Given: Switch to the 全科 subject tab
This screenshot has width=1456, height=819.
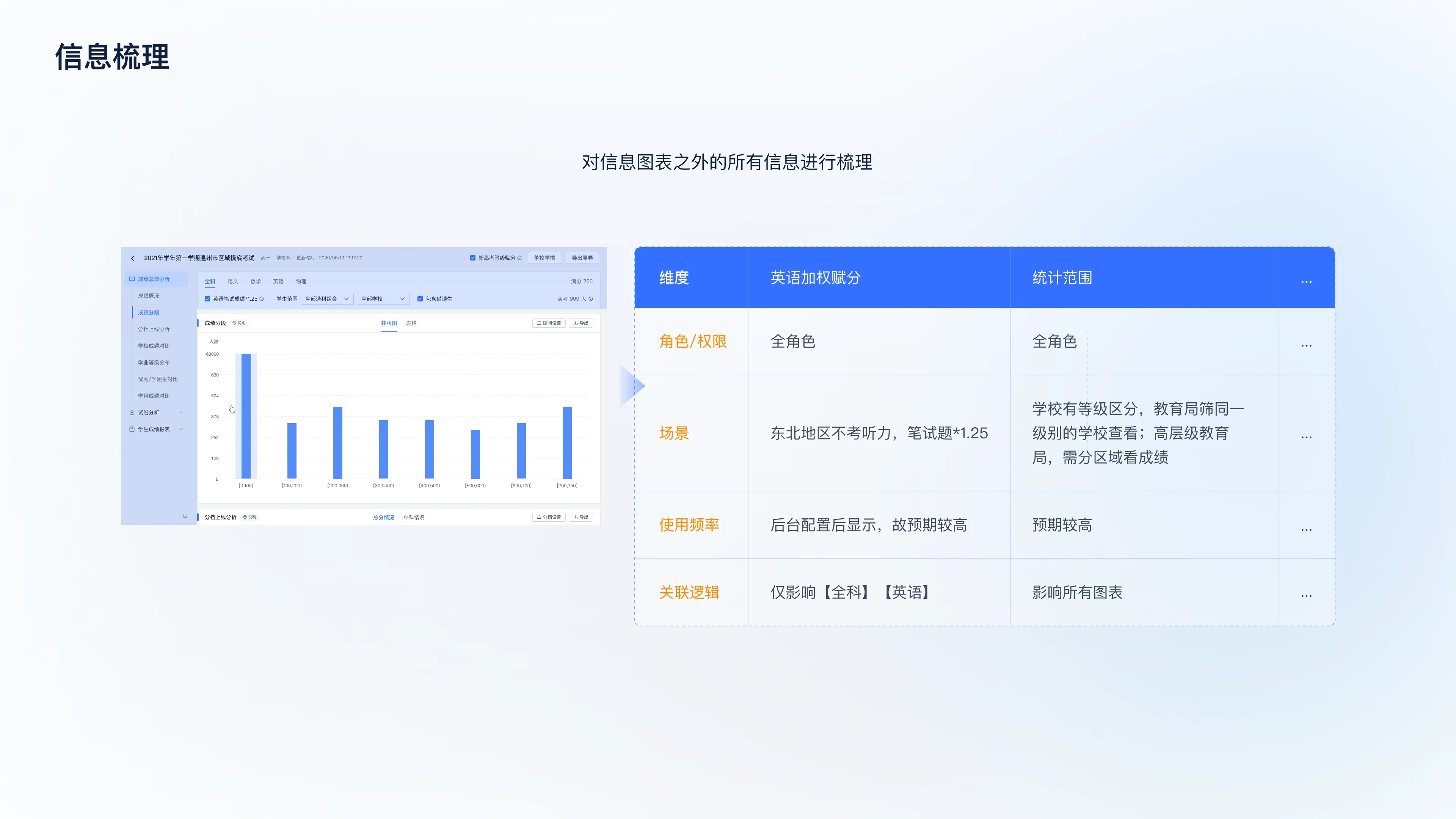Looking at the screenshot, I should tap(210, 281).
